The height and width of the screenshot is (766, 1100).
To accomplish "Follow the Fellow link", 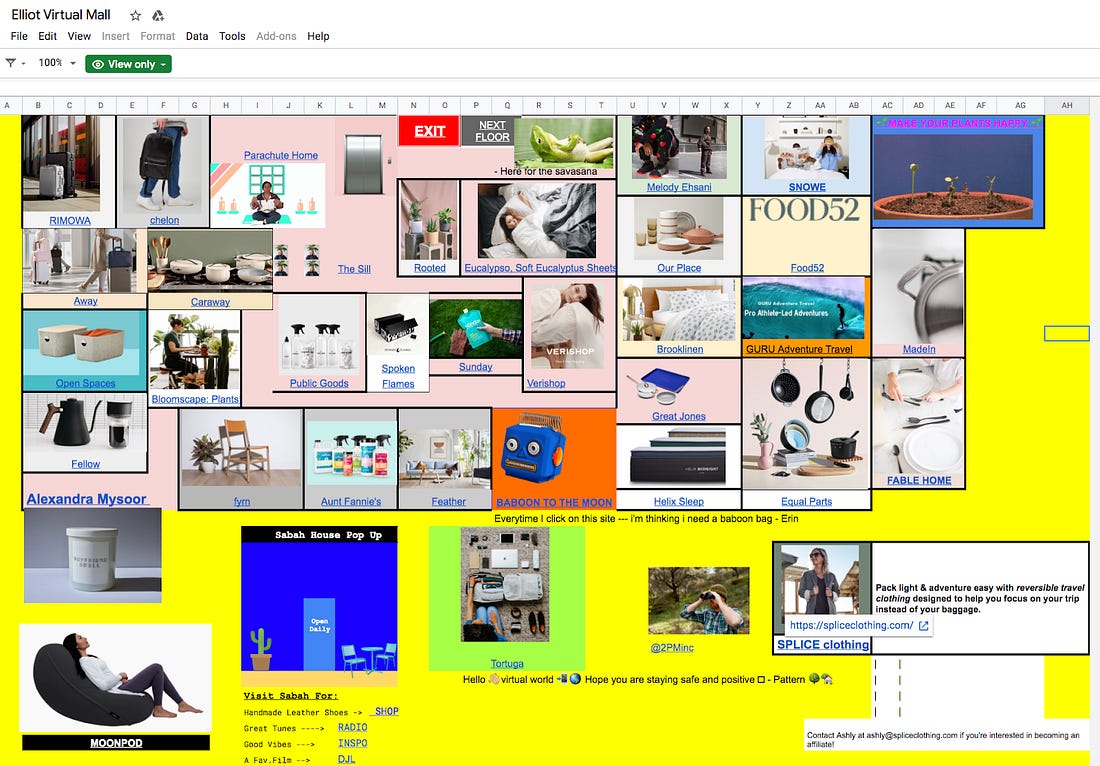I will (86, 464).
